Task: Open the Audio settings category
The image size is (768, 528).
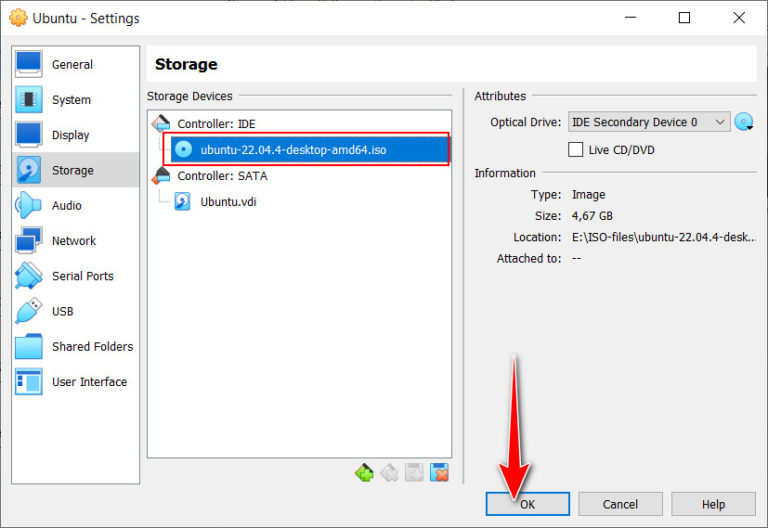Action: [75, 205]
